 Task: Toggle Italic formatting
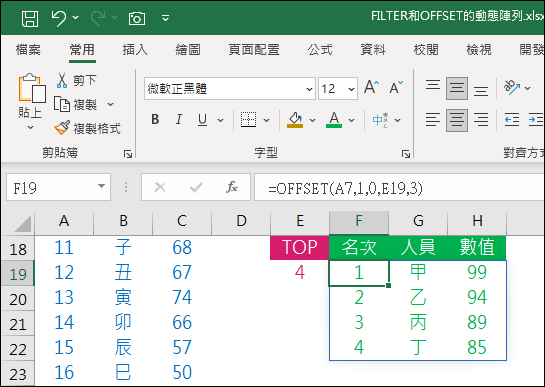(179, 120)
